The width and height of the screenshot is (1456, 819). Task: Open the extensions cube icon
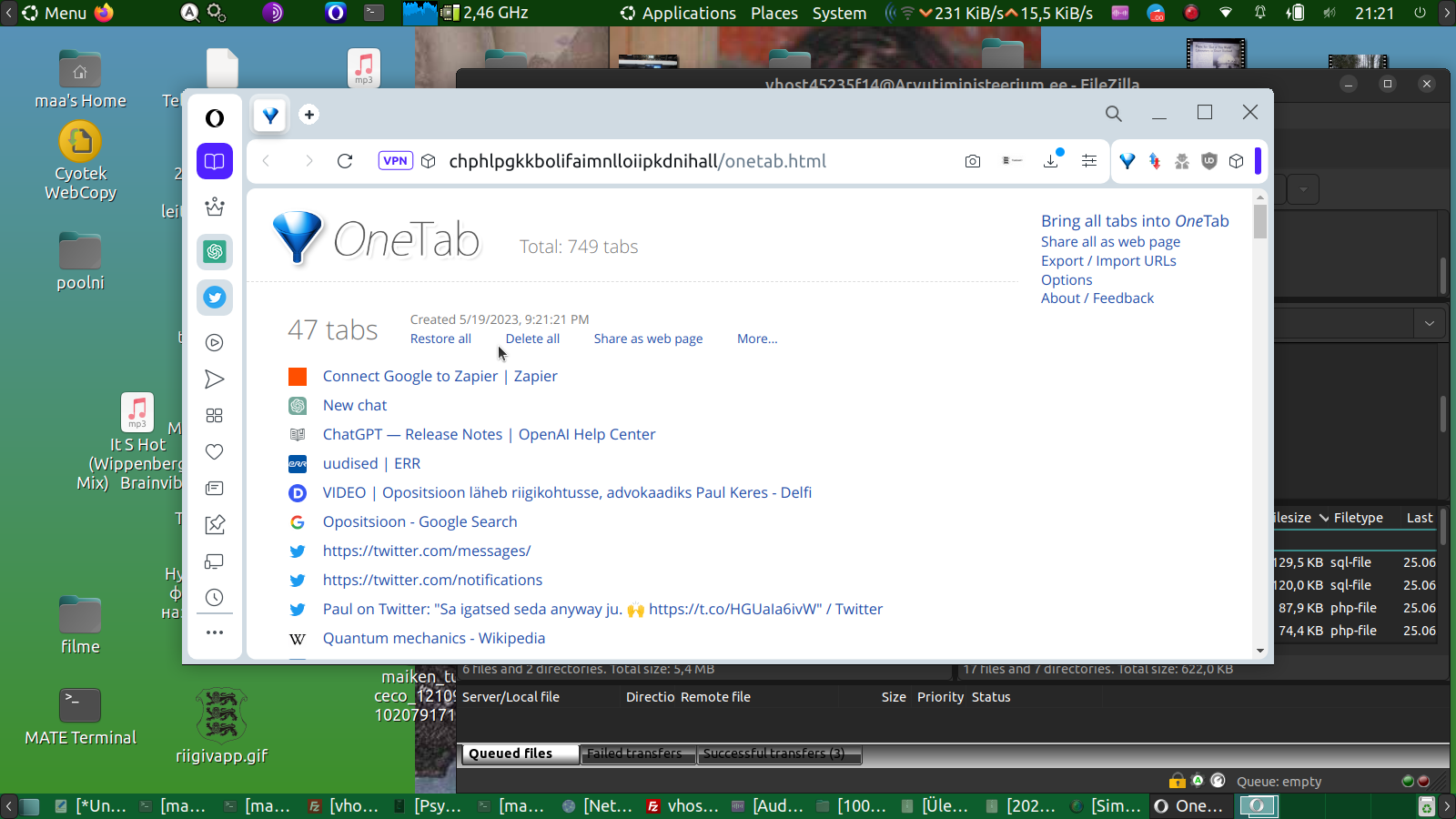pyautogui.click(x=1237, y=161)
